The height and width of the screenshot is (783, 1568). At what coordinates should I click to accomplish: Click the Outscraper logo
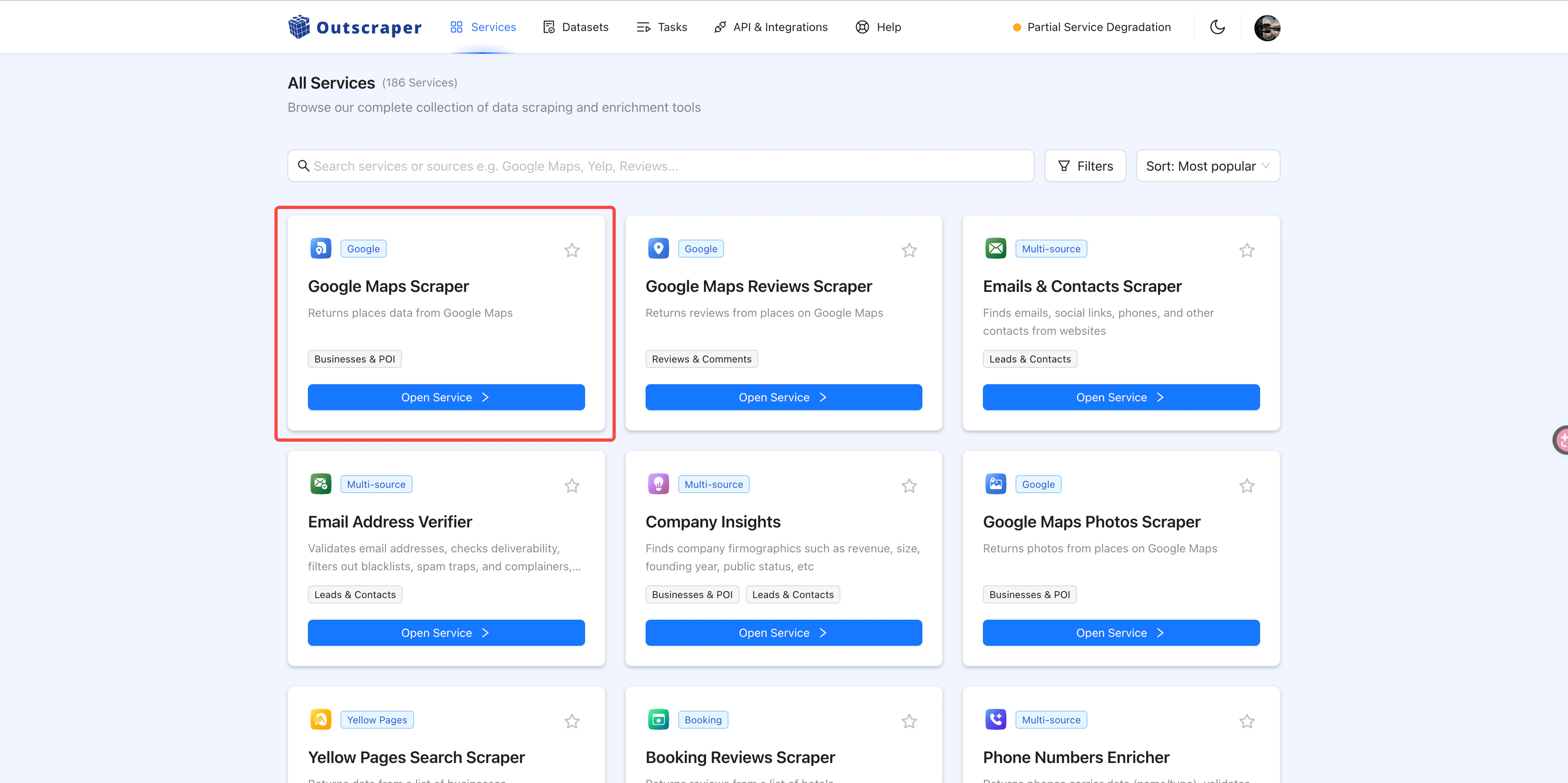355,27
